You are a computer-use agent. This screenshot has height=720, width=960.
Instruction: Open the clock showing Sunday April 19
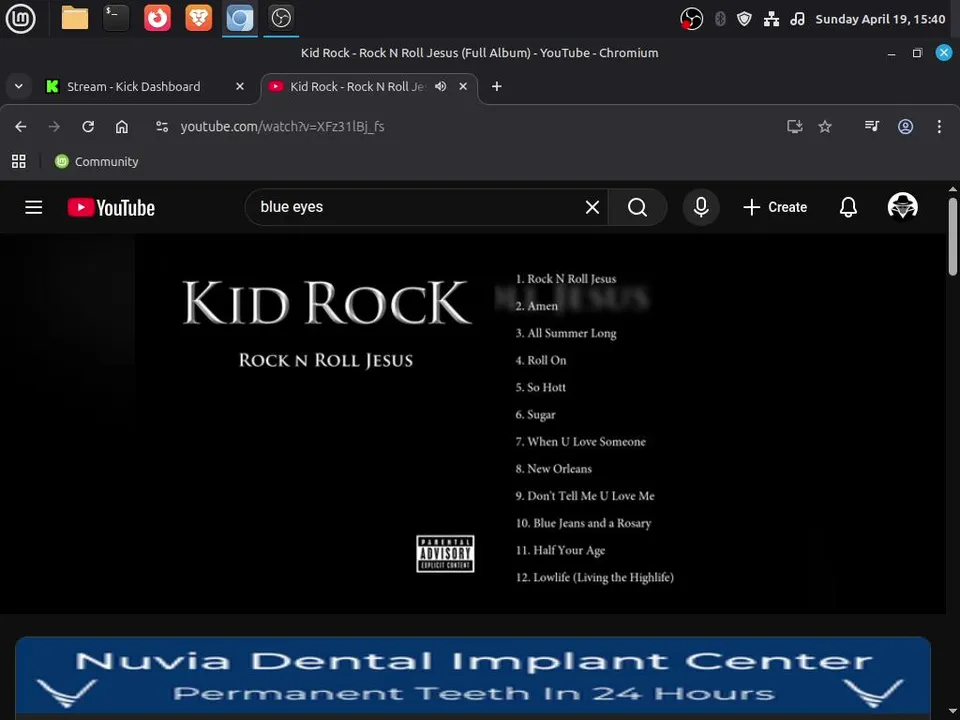tap(880, 19)
